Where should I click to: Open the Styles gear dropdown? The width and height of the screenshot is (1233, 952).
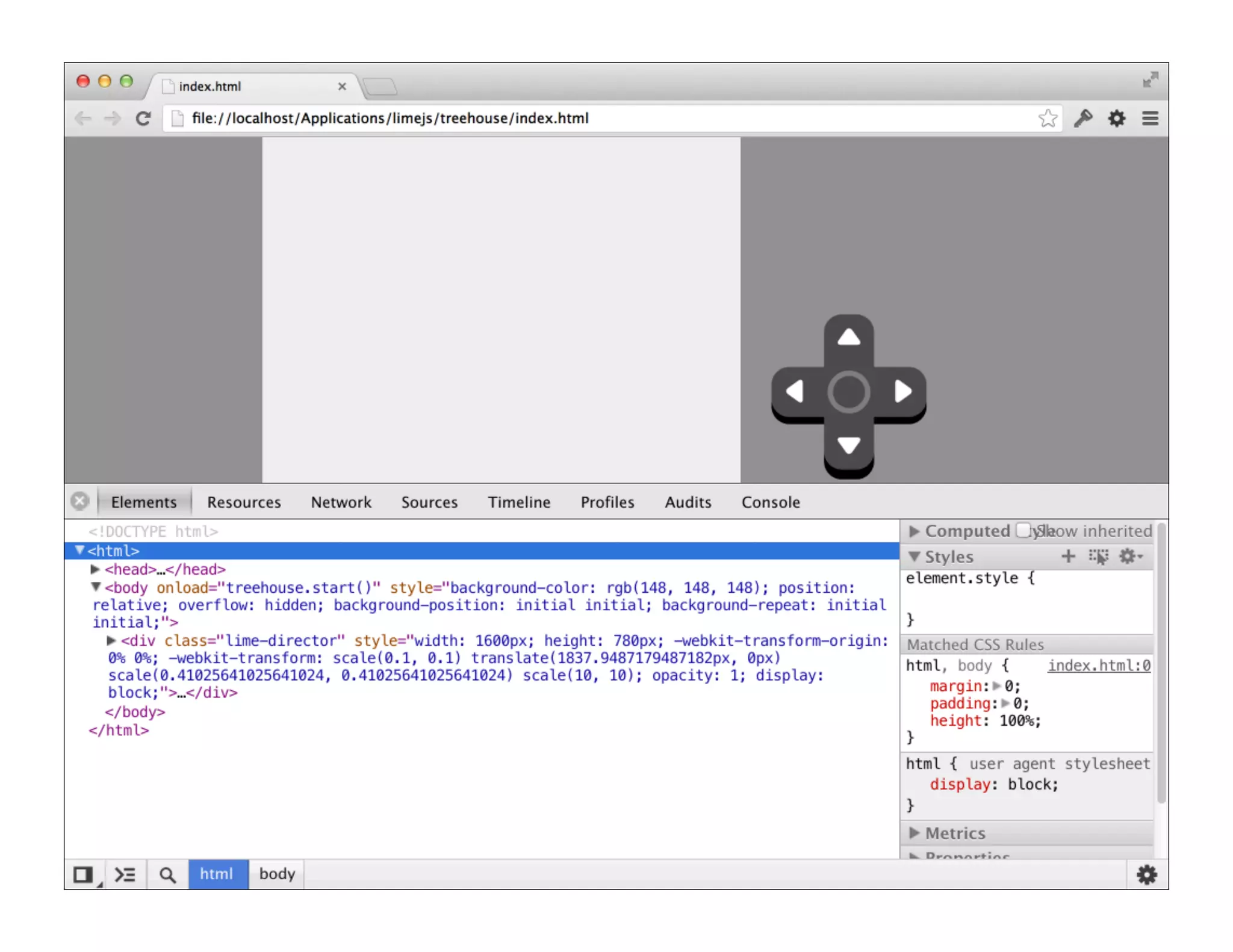click(1131, 557)
